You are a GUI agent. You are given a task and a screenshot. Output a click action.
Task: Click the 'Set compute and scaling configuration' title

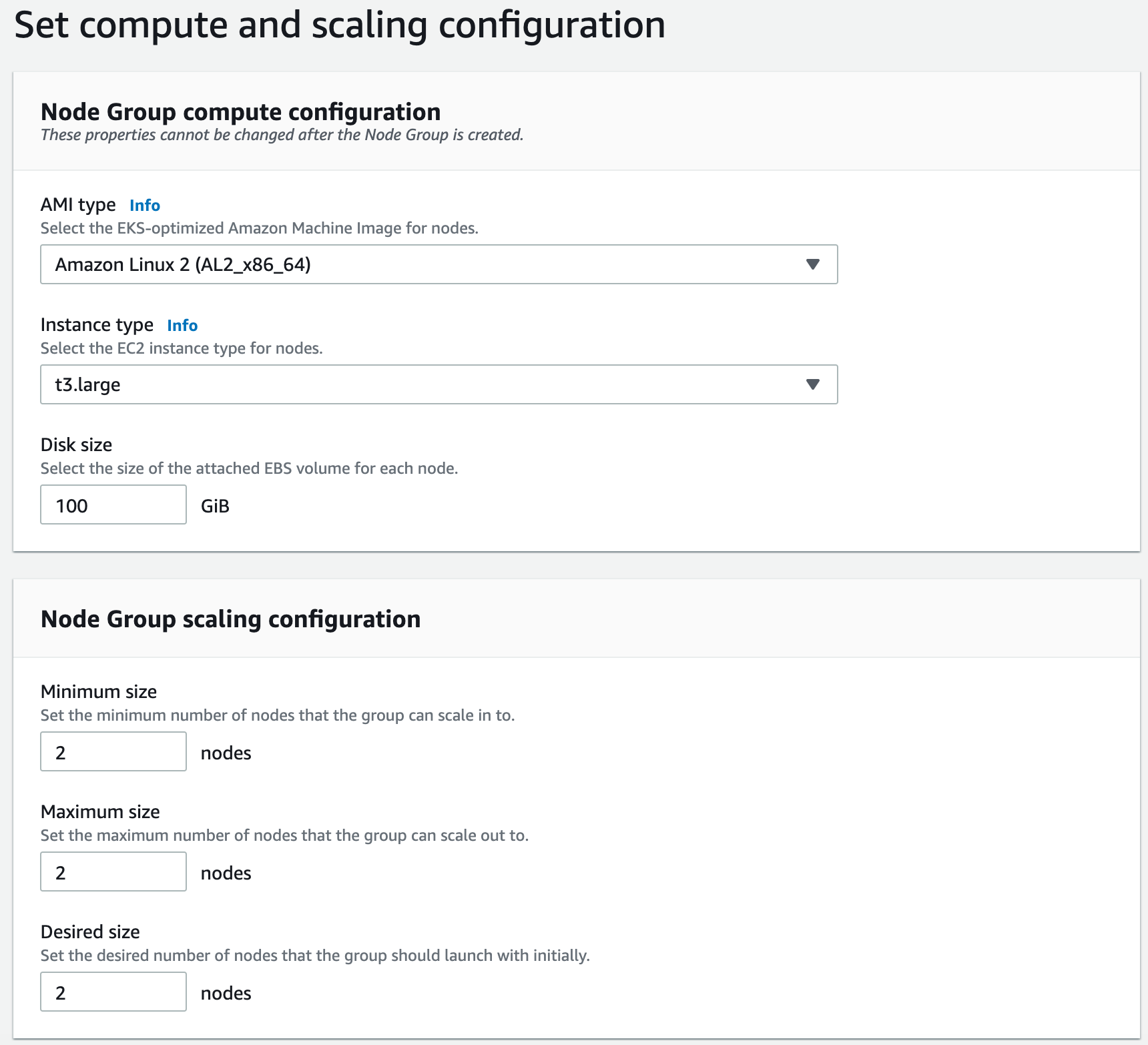tap(340, 25)
